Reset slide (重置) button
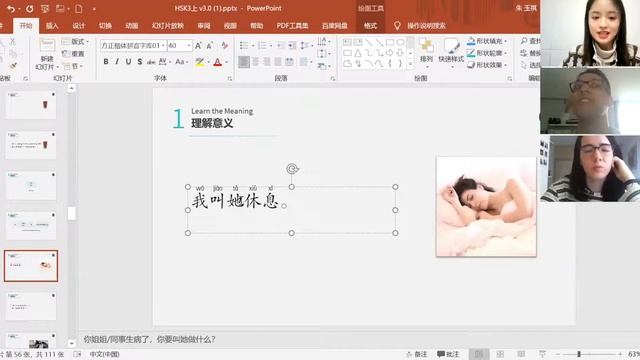The width and height of the screenshot is (640, 360). 73,53
